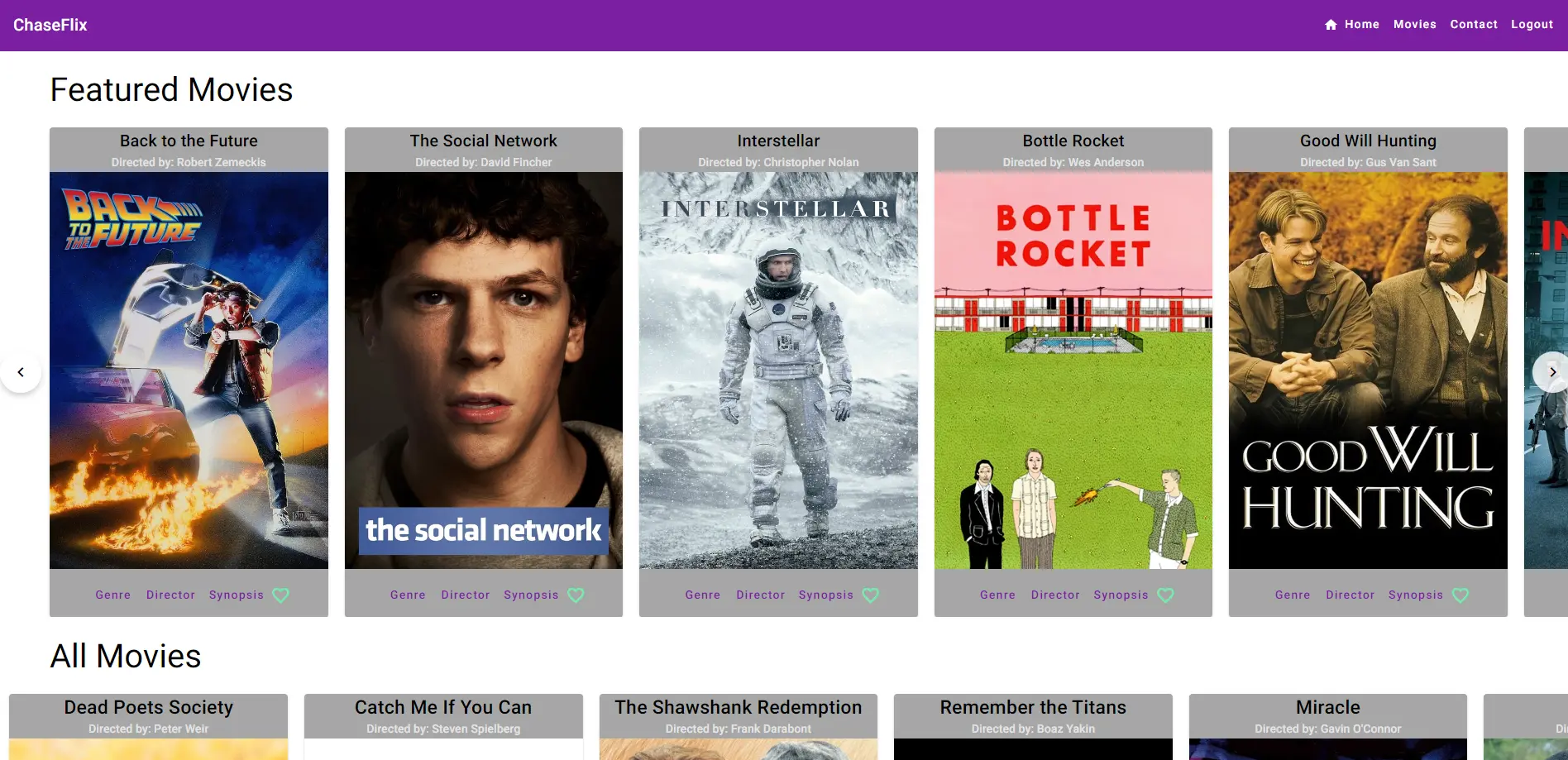Click the ChaseFlix brand logo

coord(50,25)
